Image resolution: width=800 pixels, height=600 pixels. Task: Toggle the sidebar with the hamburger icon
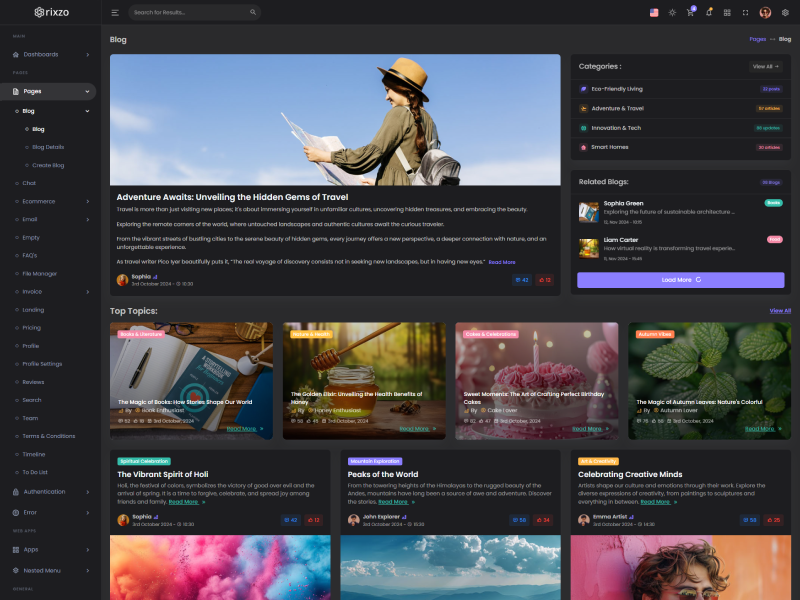click(115, 13)
